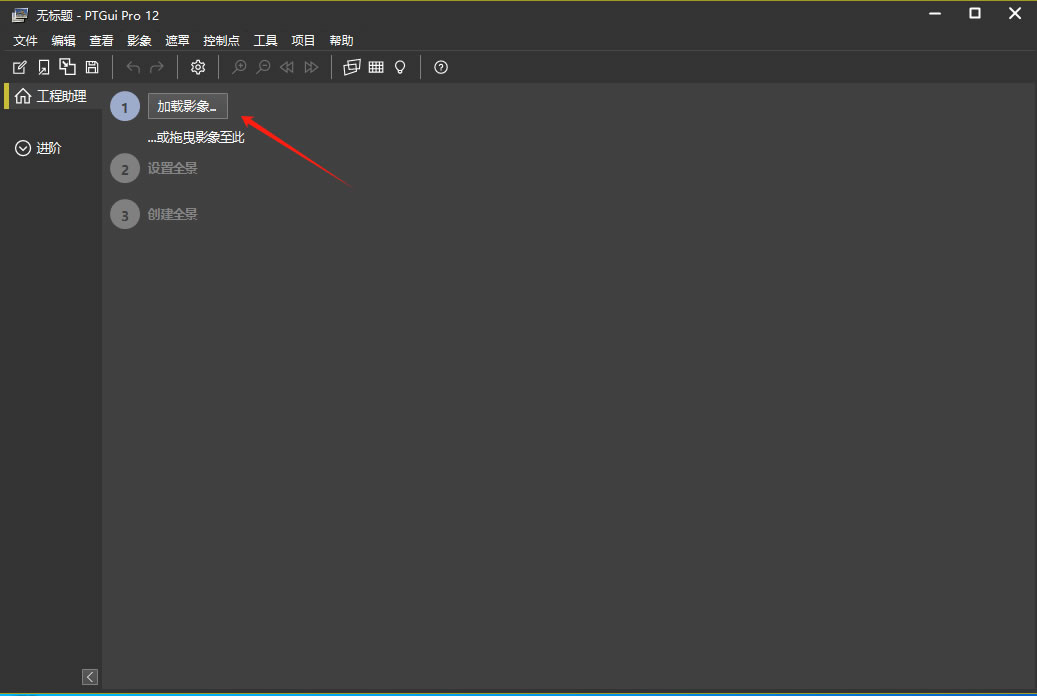Click the new project icon in toolbar
Image resolution: width=1037 pixels, height=696 pixels.
click(19, 67)
